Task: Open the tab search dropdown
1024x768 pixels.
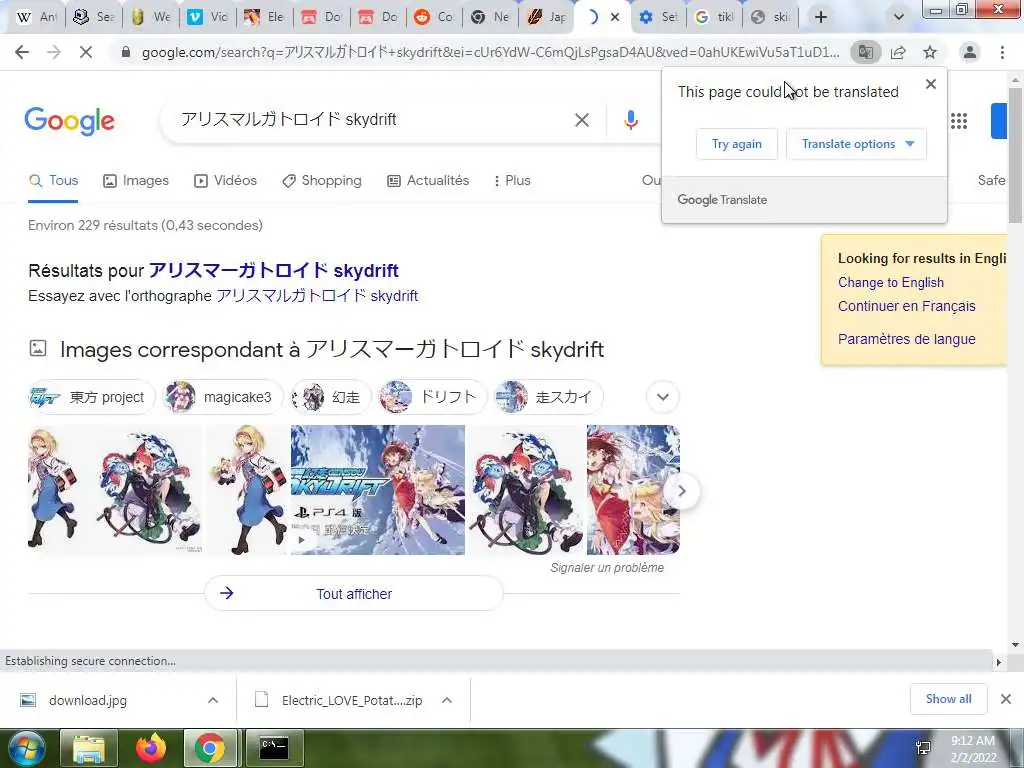Action: point(899,17)
